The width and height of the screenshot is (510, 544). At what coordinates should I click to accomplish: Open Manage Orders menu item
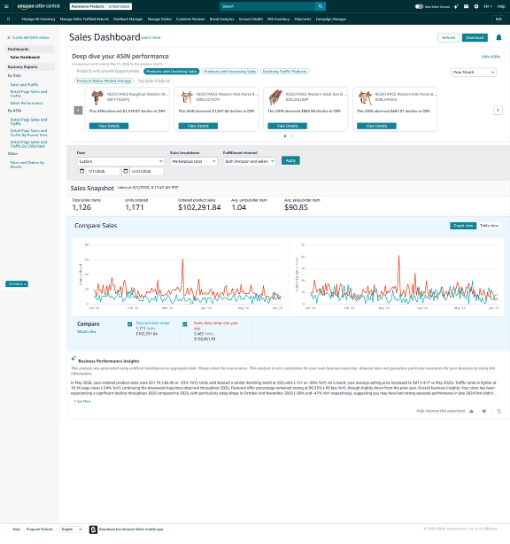160,19
